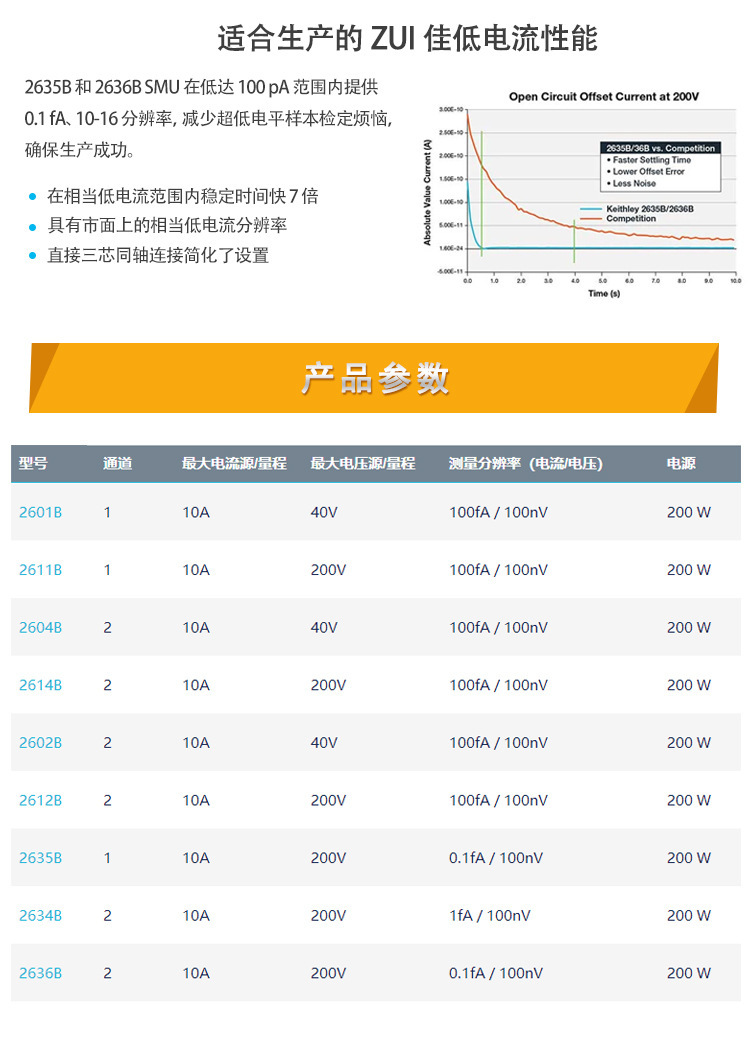Click the 0.1fA / 100nV cell in 2635B row
Screen dimensions: 750x1040
click(x=496, y=858)
